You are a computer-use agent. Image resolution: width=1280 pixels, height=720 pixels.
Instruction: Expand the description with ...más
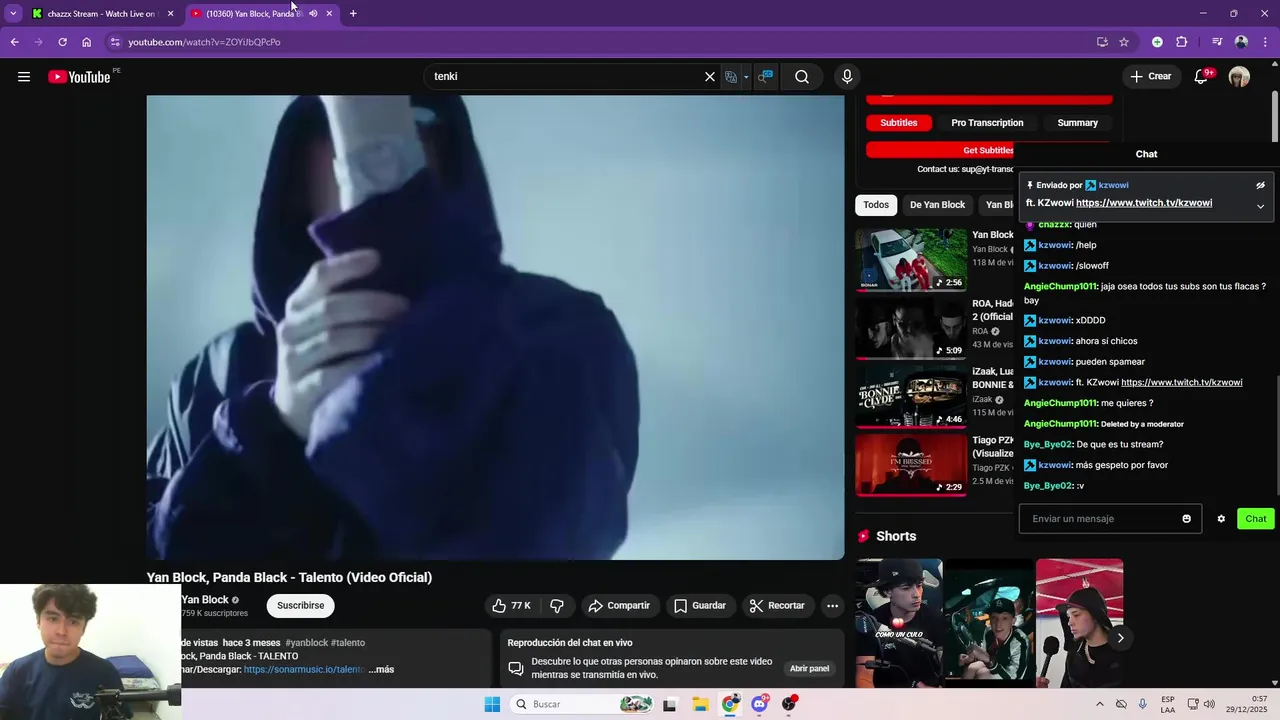click(381, 669)
